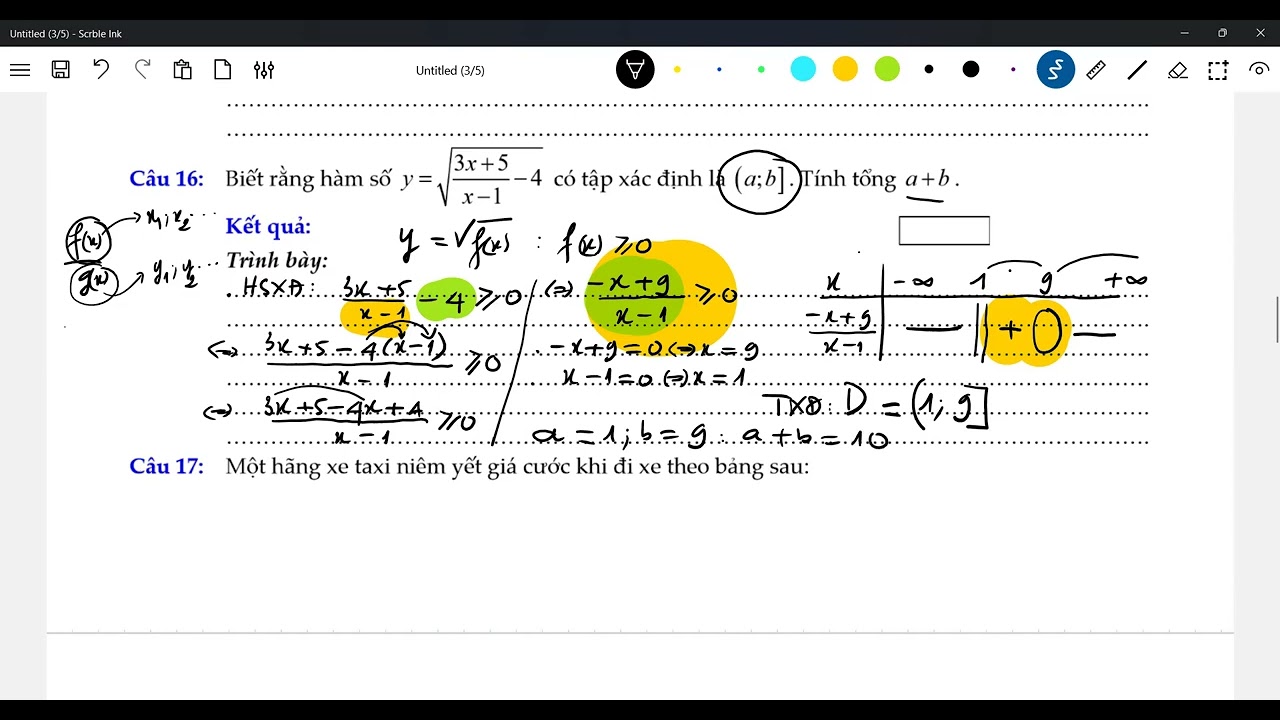Restore down the Scrble Ink window

click(1222, 33)
